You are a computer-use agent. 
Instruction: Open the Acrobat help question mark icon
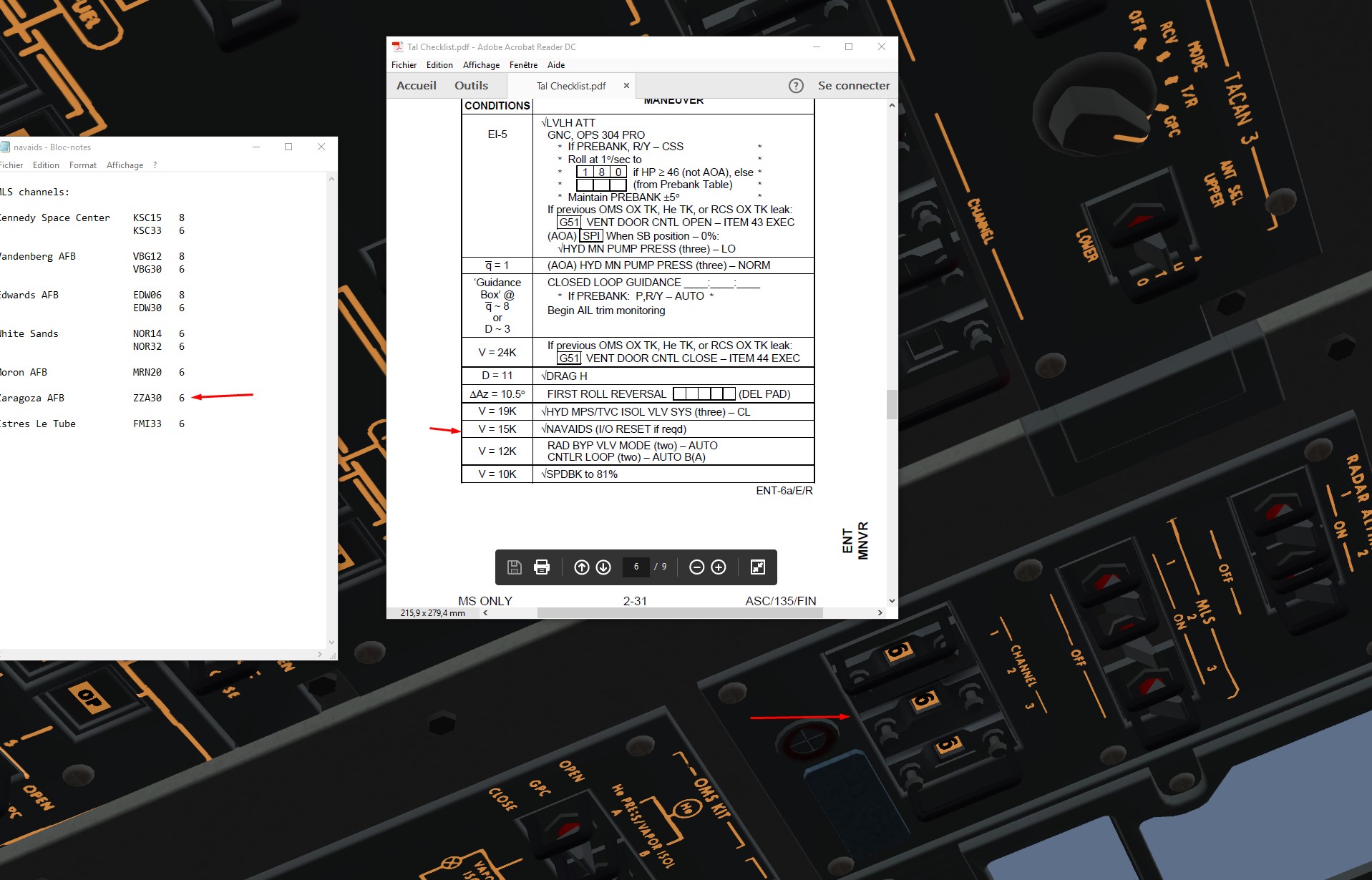click(x=796, y=86)
